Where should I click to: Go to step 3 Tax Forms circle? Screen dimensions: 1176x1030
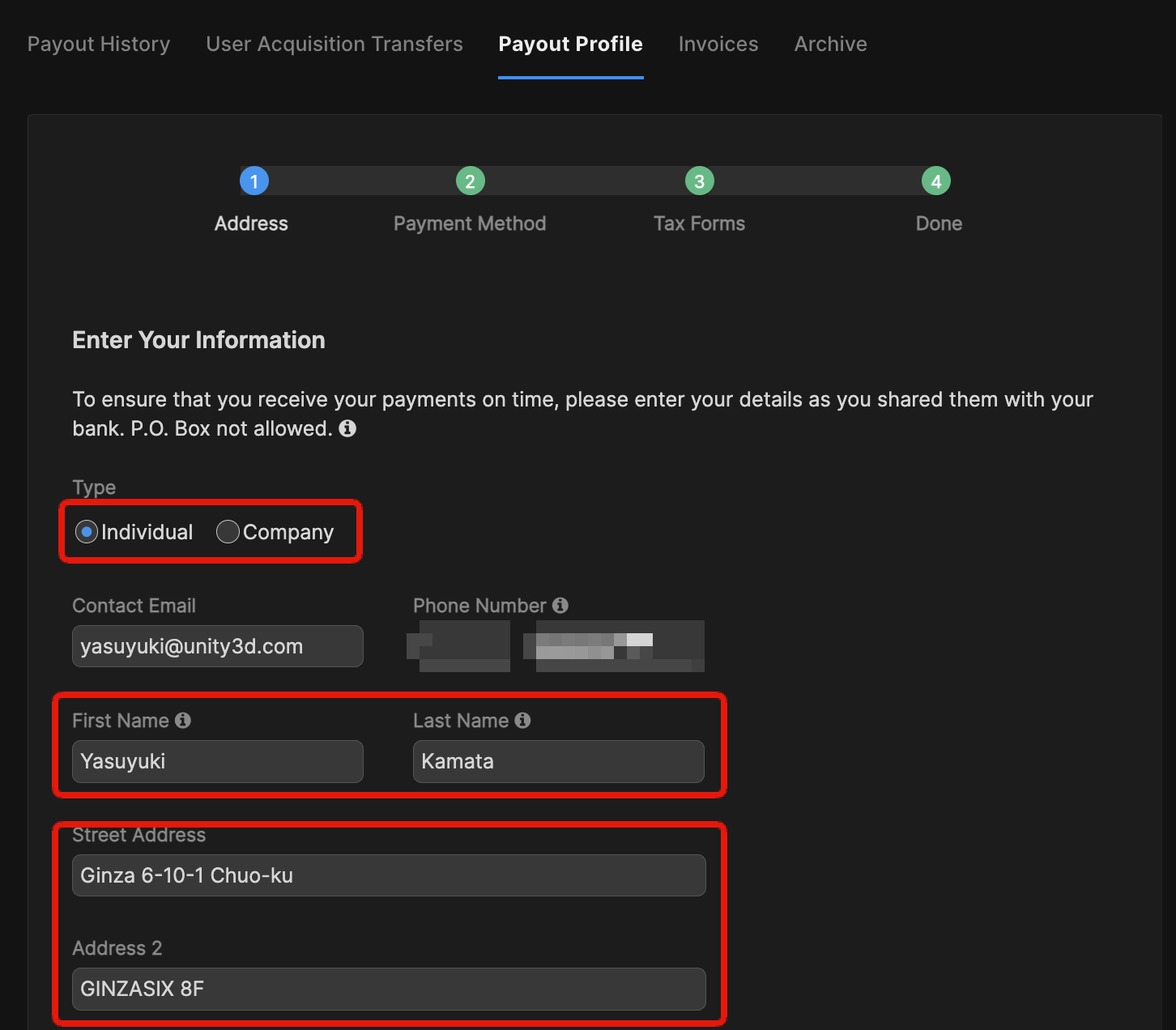[700, 181]
